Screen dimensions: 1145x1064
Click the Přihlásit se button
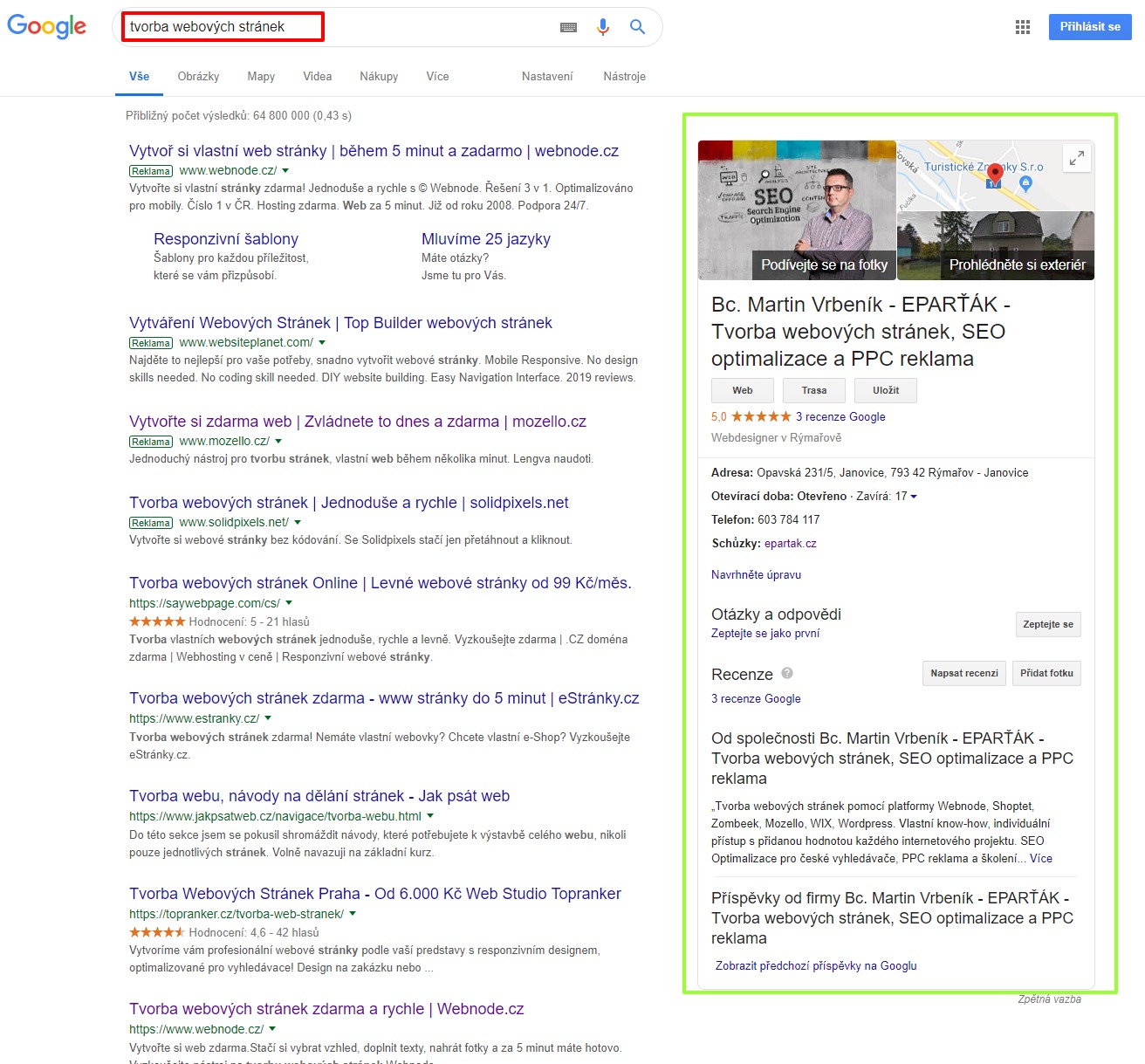coord(1090,27)
